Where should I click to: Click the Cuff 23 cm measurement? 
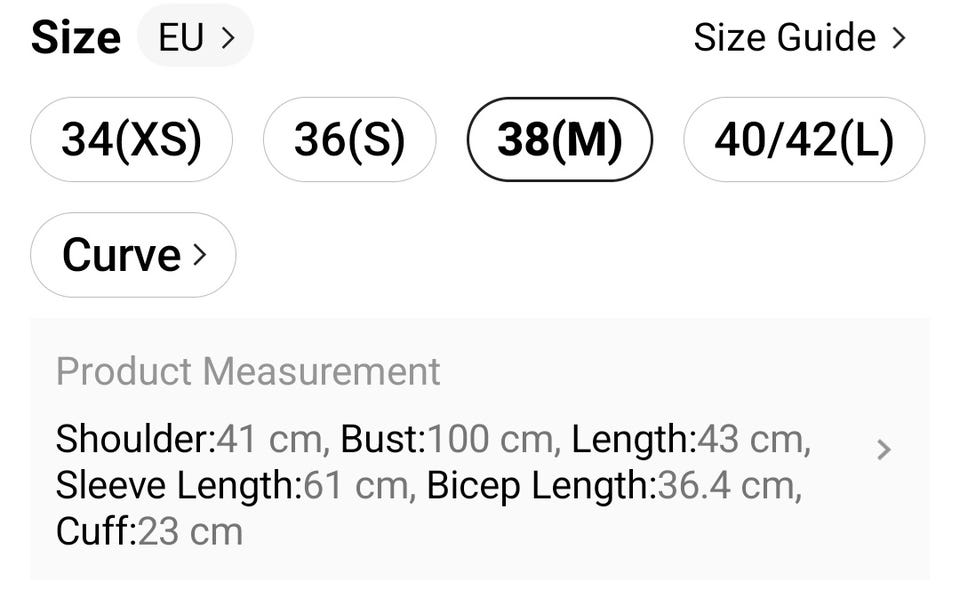[x=149, y=531]
